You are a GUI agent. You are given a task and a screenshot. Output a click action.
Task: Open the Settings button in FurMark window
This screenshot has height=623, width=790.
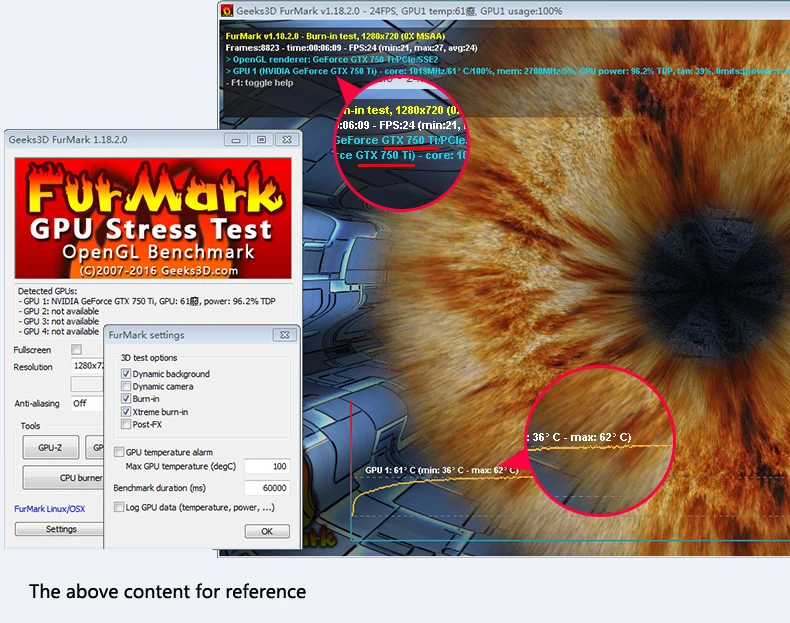59,529
